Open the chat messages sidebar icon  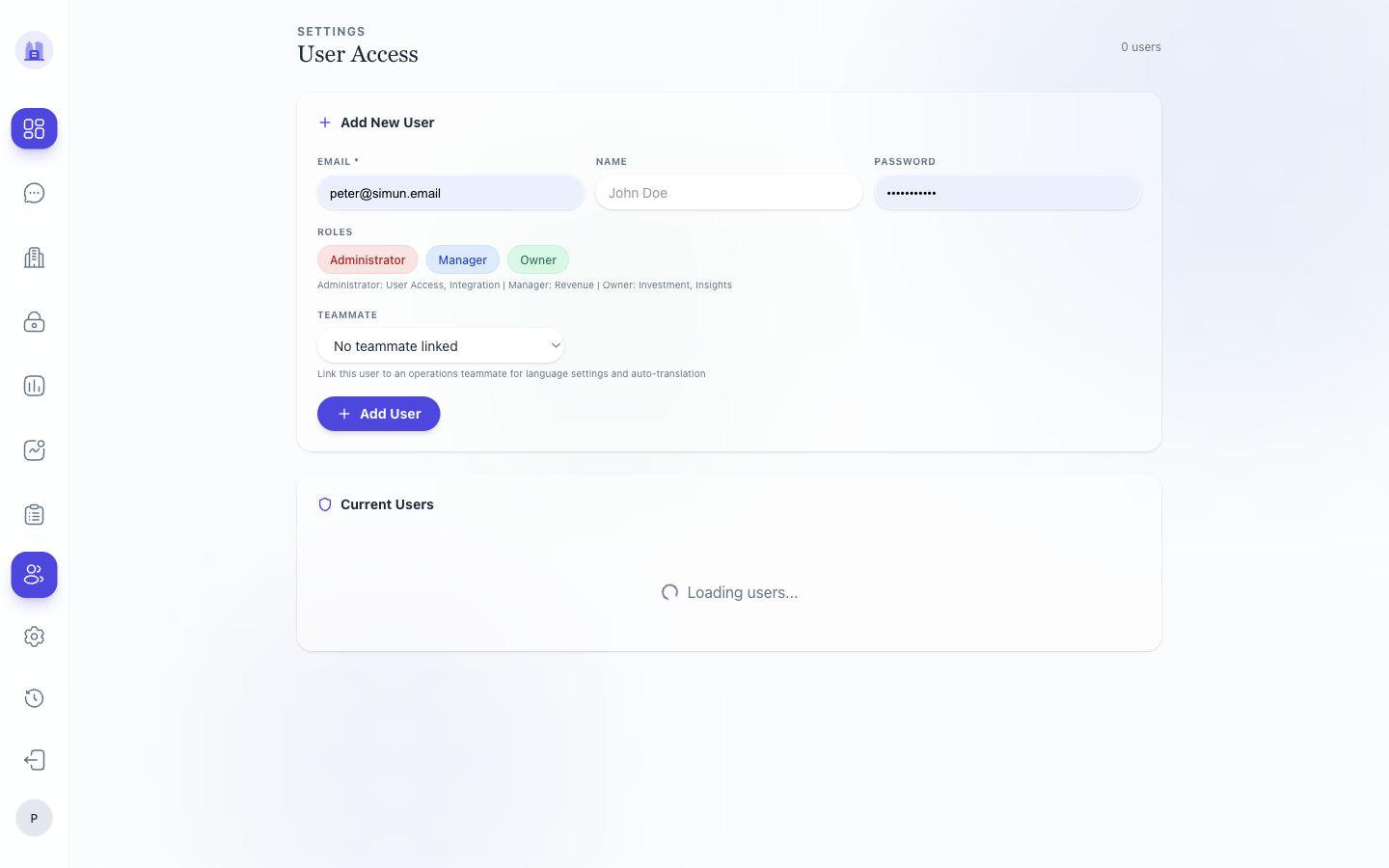tap(34, 193)
